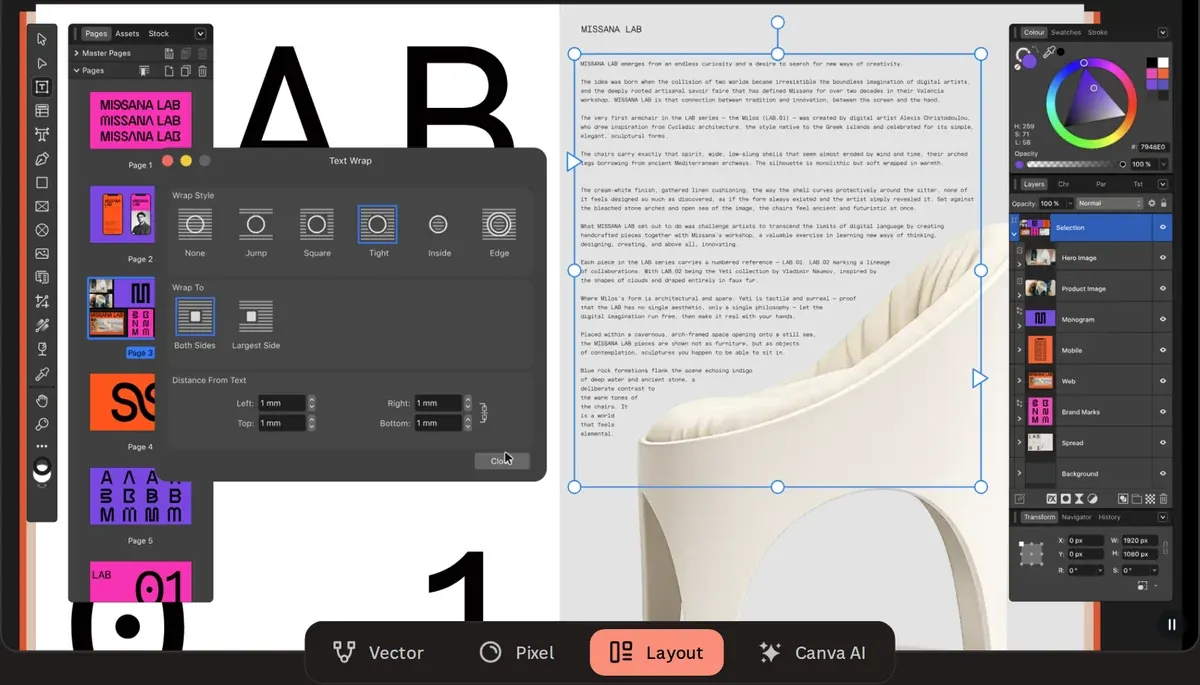Select the Frame Text tool

pos(41,88)
